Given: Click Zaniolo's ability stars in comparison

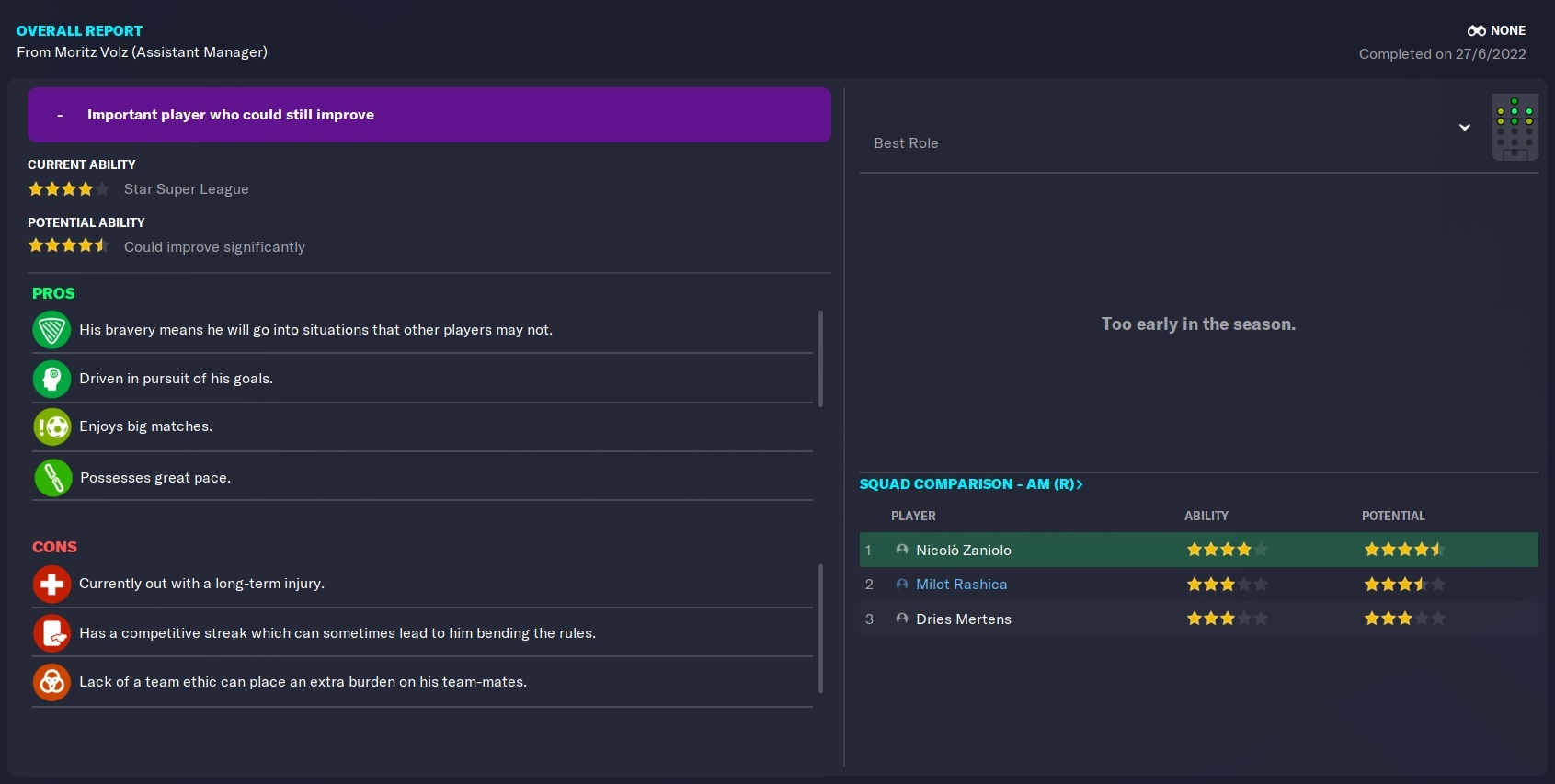Looking at the screenshot, I should 1227,550.
